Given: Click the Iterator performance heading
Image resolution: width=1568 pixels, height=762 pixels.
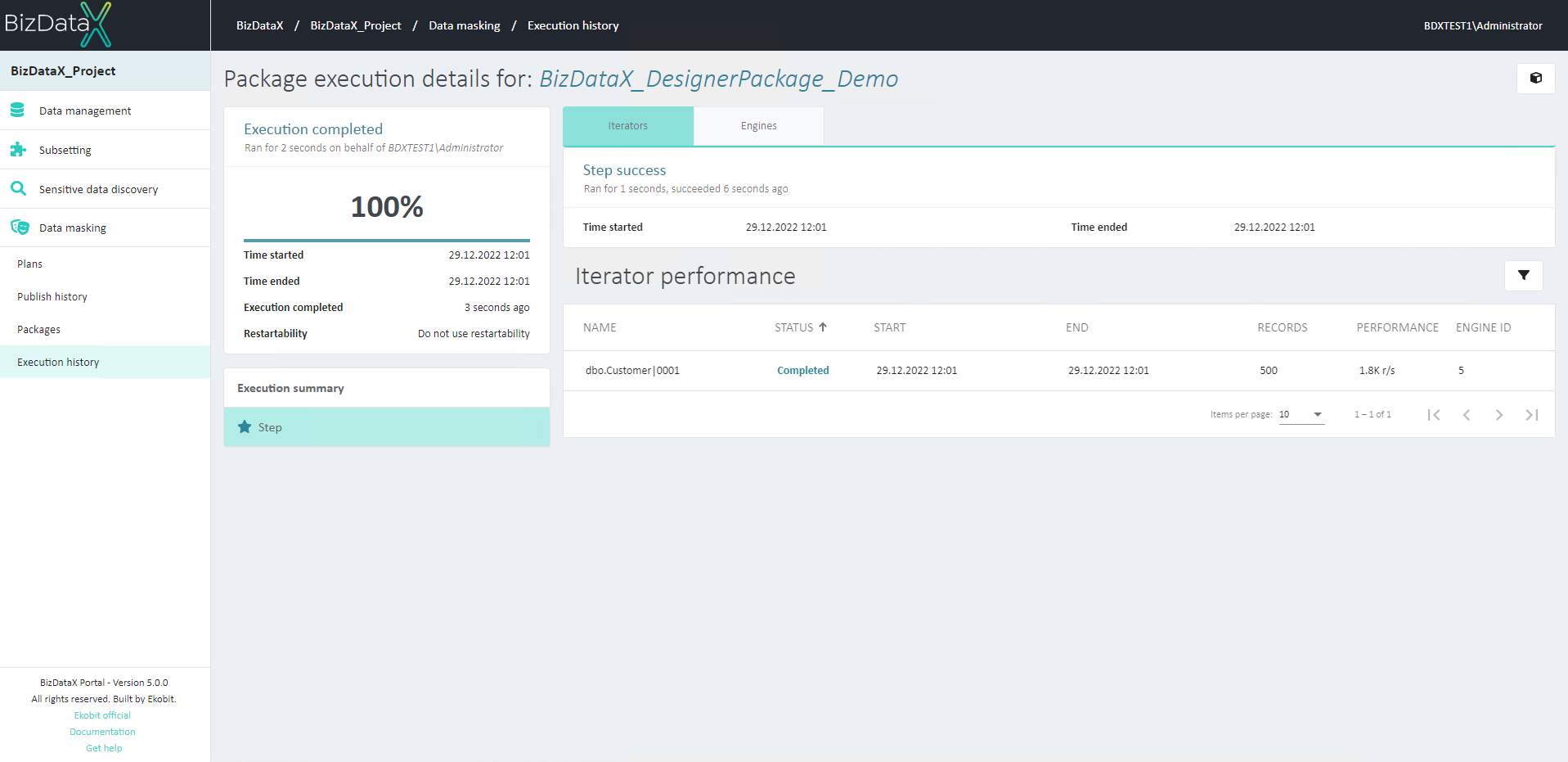Looking at the screenshot, I should [x=685, y=276].
